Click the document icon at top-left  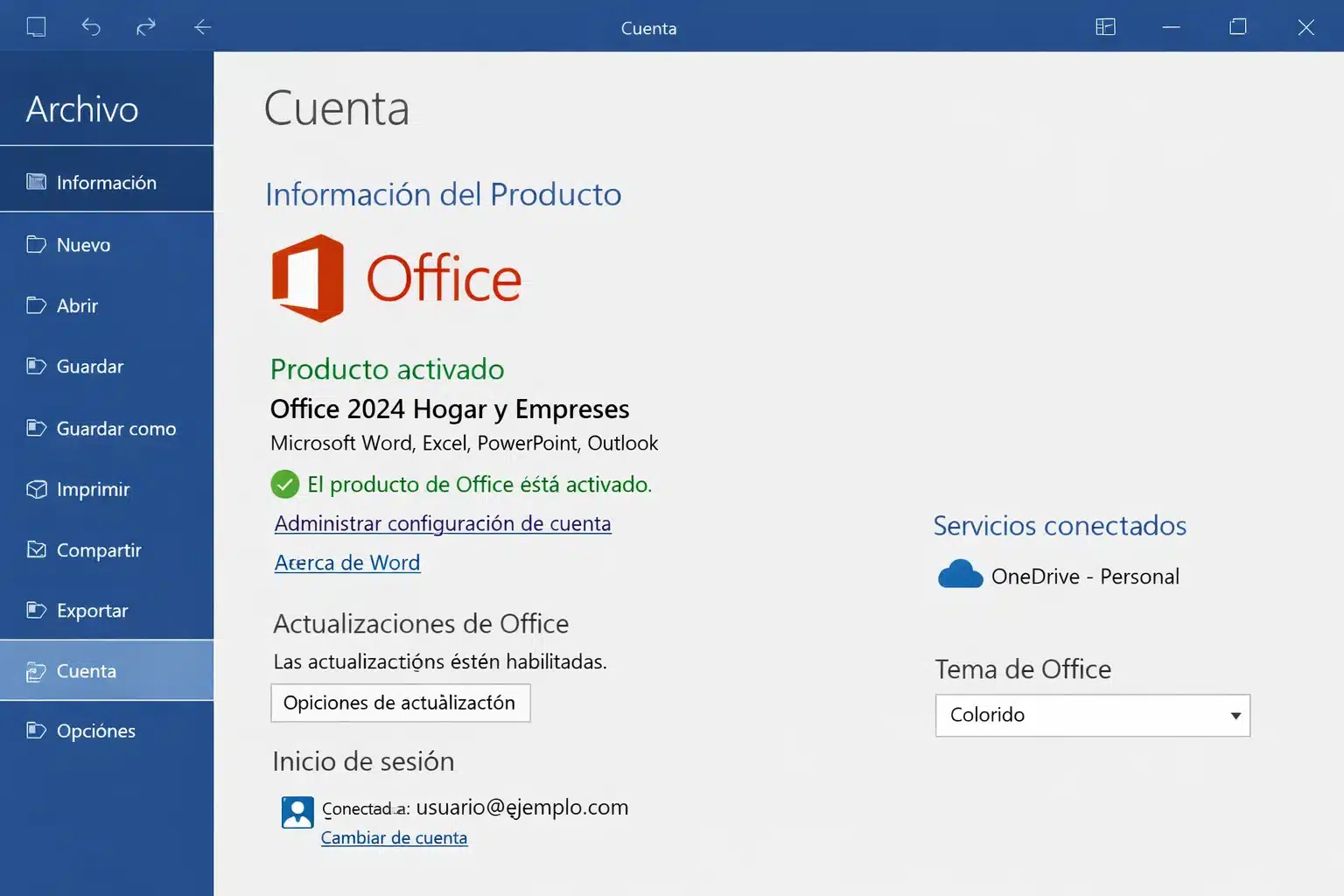coord(36,27)
